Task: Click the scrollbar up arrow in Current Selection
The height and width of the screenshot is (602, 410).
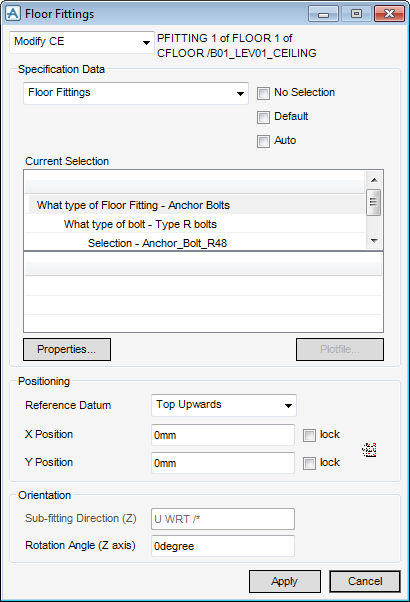Action: (374, 180)
